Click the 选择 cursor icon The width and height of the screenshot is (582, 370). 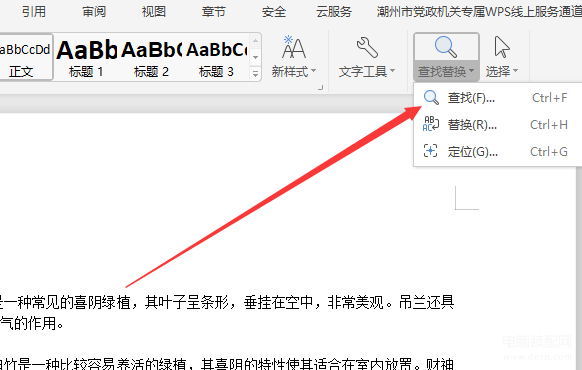(502, 47)
